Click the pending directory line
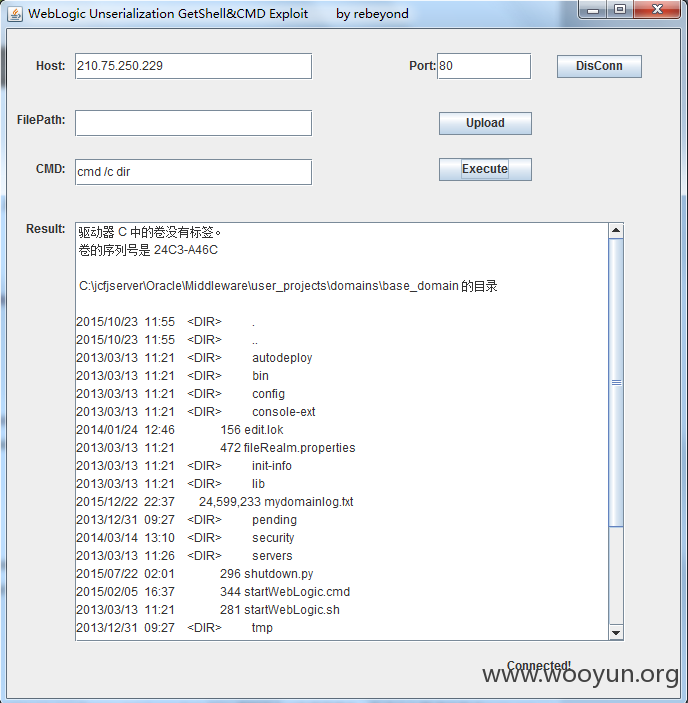 tap(186, 520)
